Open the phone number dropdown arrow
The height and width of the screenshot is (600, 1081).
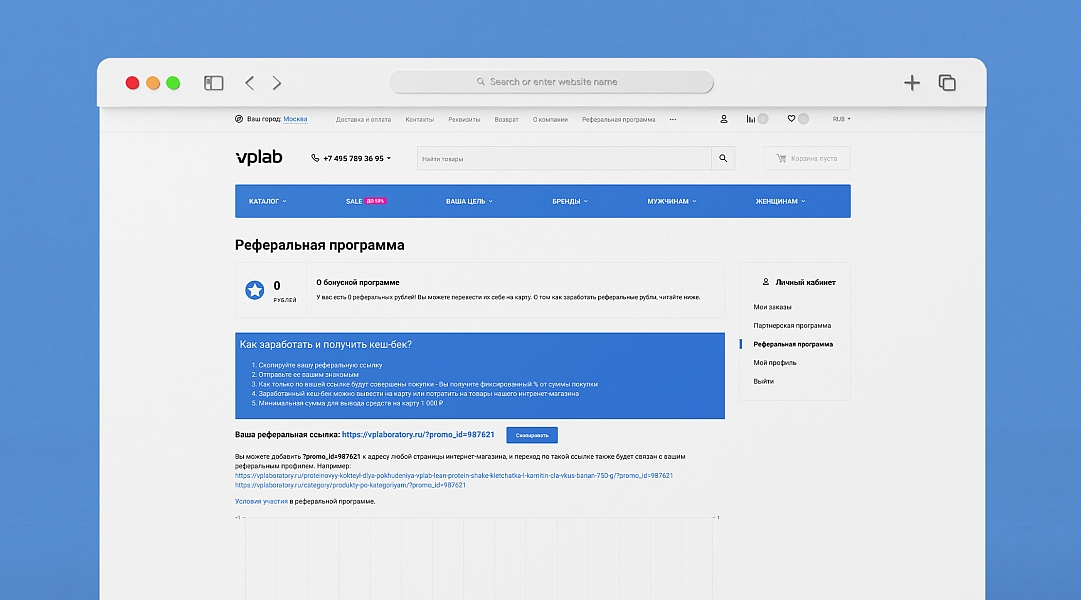coord(389,158)
